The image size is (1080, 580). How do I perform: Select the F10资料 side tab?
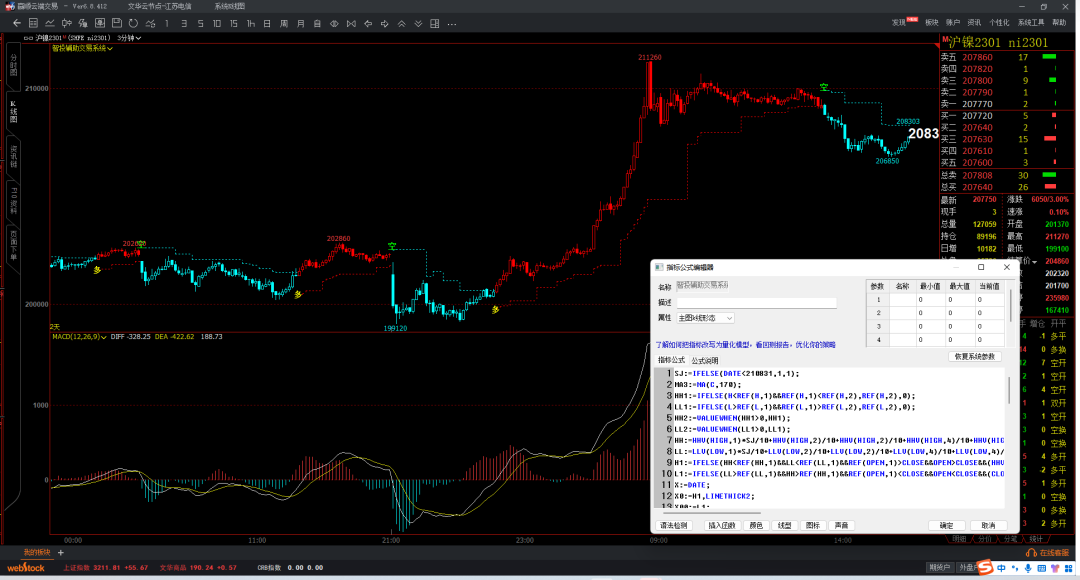coord(13,200)
